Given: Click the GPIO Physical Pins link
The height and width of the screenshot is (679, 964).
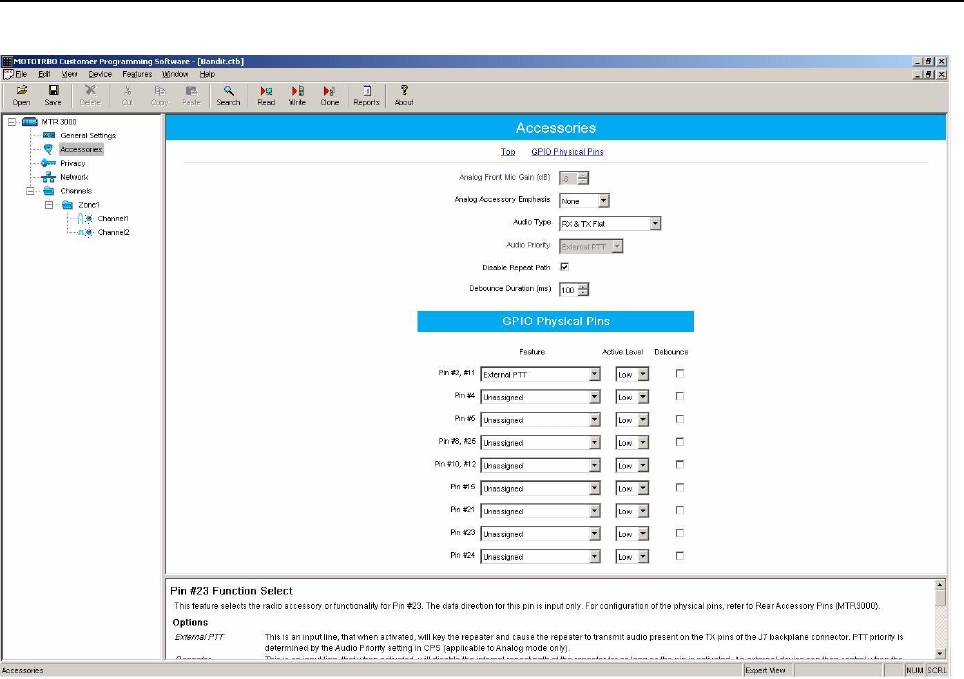Looking at the screenshot, I should click(x=567, y=151).
